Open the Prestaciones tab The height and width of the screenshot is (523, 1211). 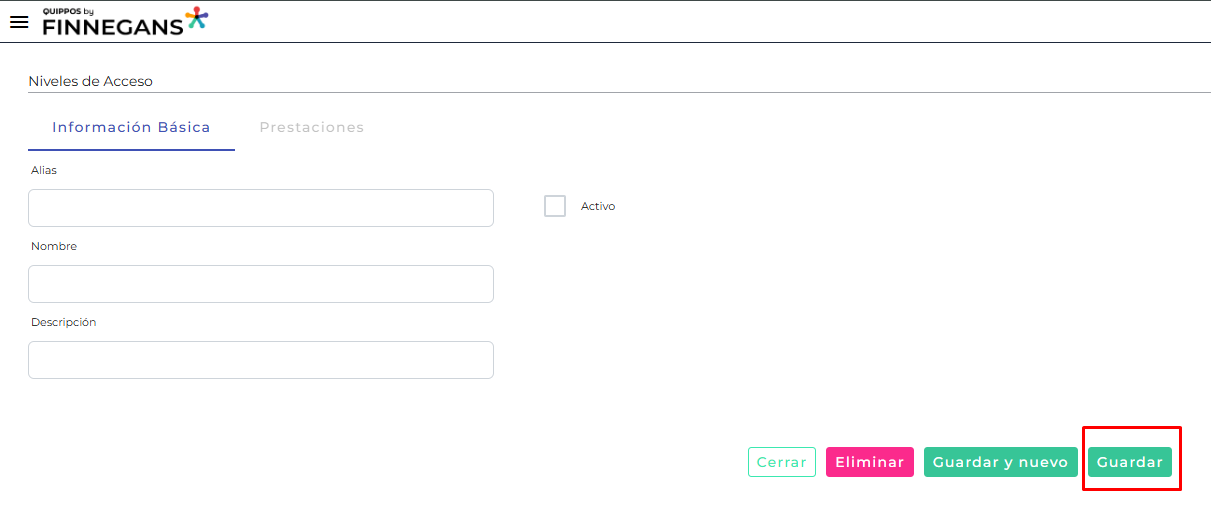pos(311,128)
